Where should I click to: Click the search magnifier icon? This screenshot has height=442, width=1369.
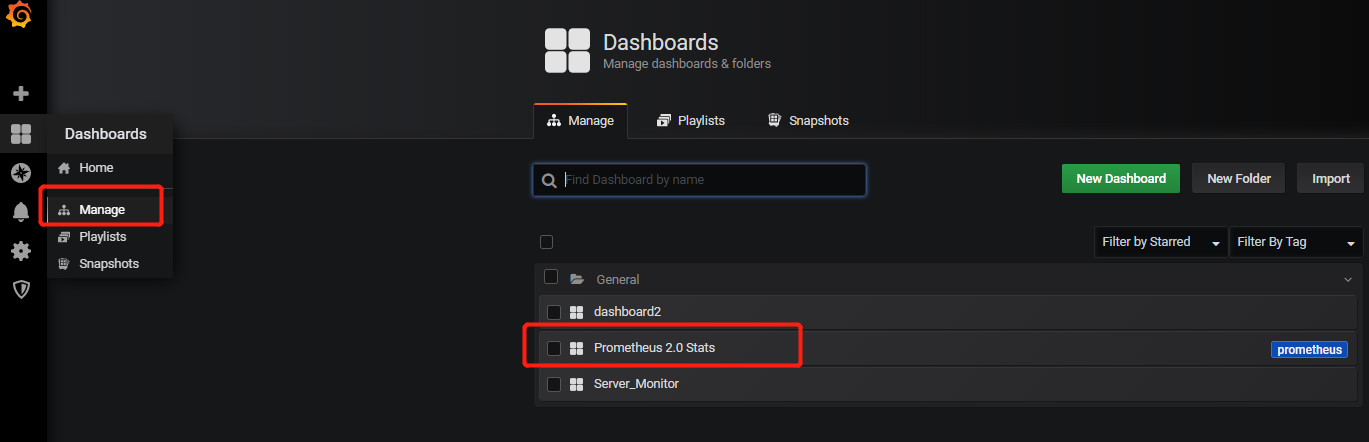click(x=548, y=181)
